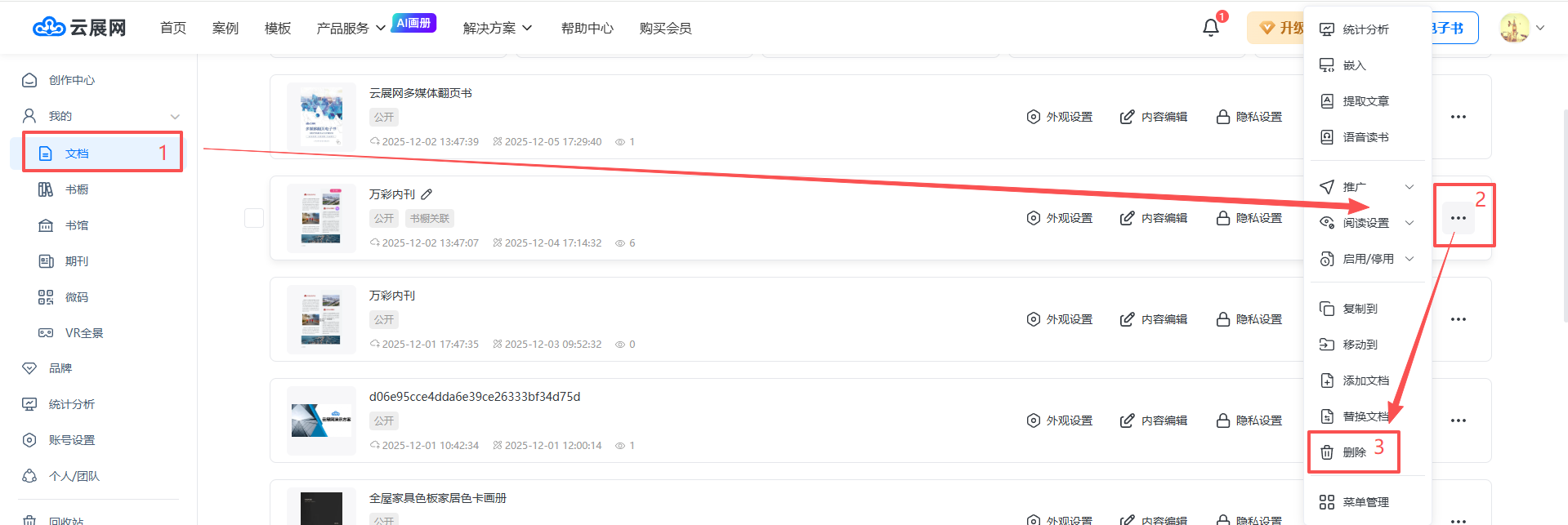Image resolution: width=1568 pixels, height=525 pixels.
Task: Click 内容编辑 for d06e95cce4dda6e39ce26333bf34d75d
Action: (x=1154, y=420)
